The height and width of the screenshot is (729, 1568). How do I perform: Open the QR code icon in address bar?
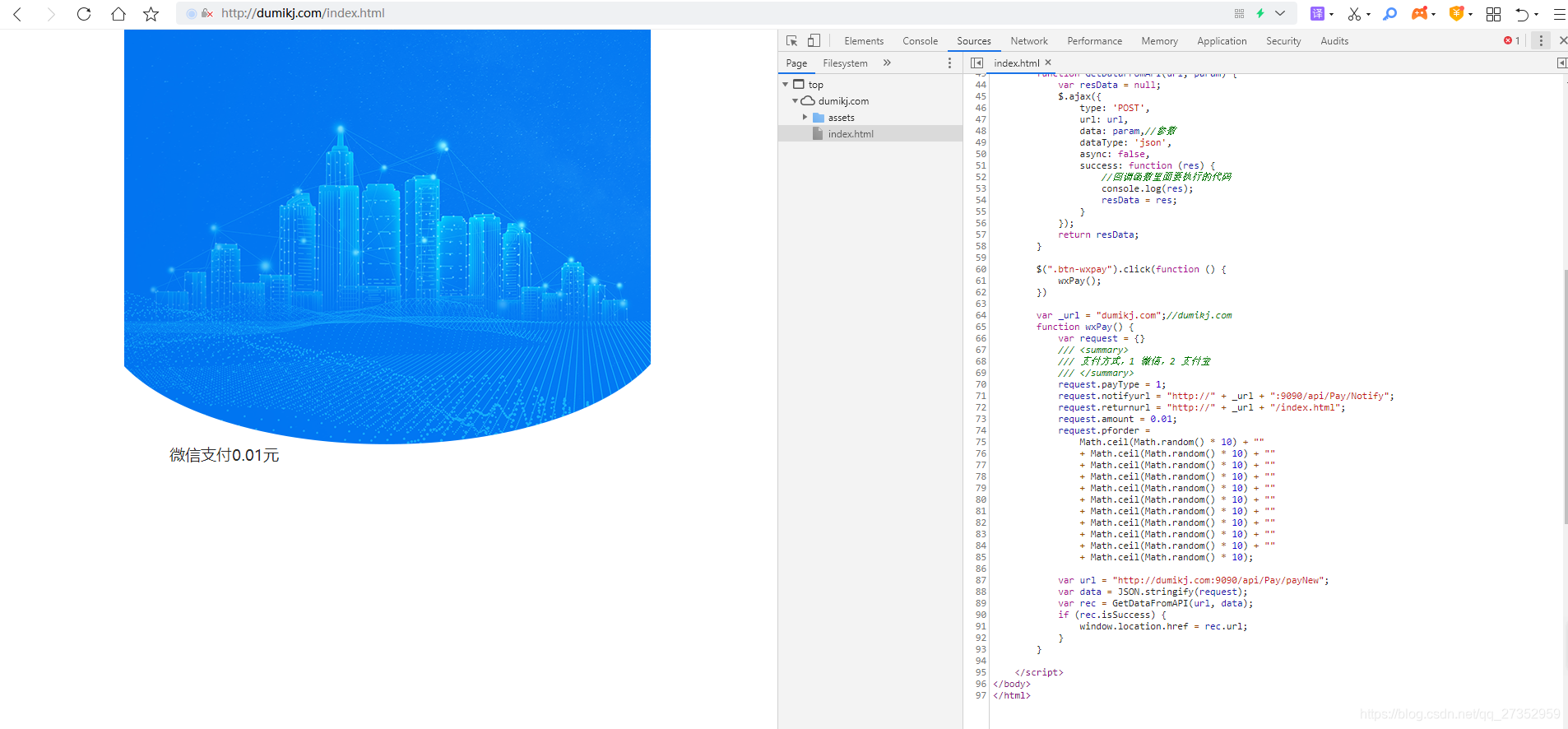tap(1239, 13)
